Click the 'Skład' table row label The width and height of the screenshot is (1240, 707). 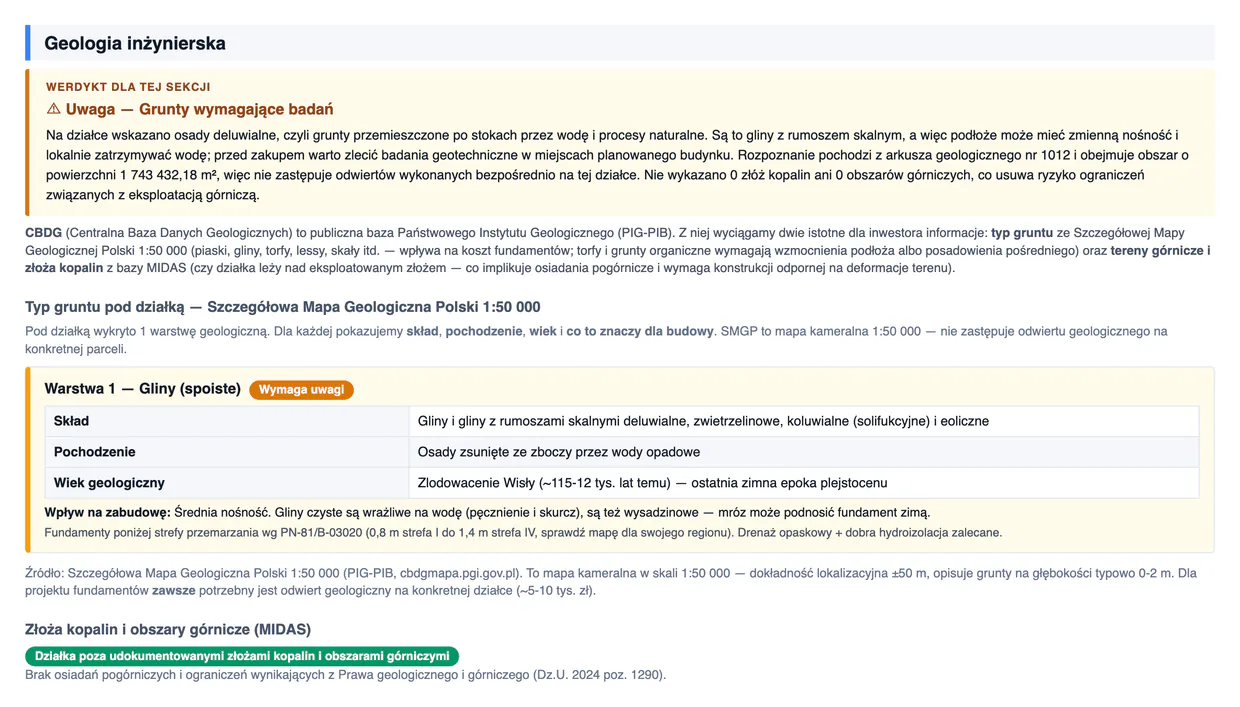[x=71, y=421]
